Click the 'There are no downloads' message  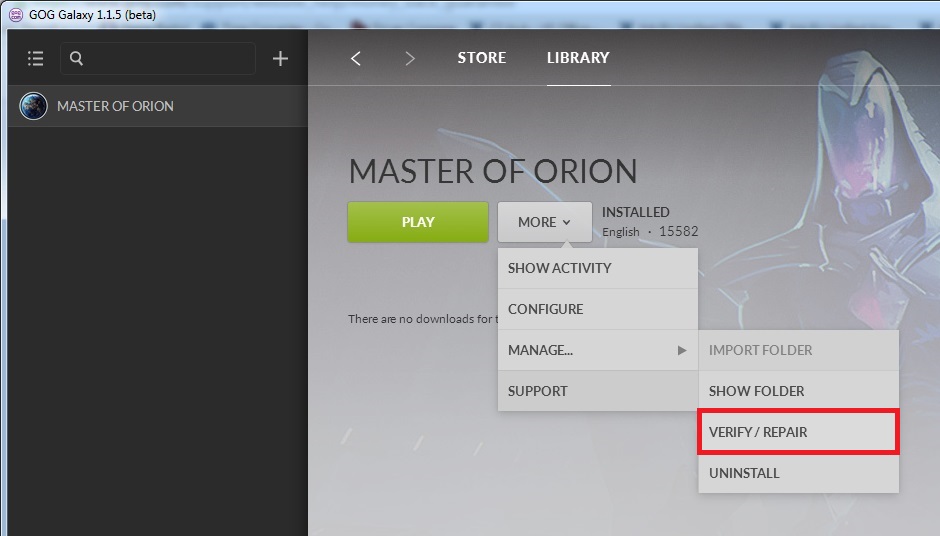(x=423, y=319)
